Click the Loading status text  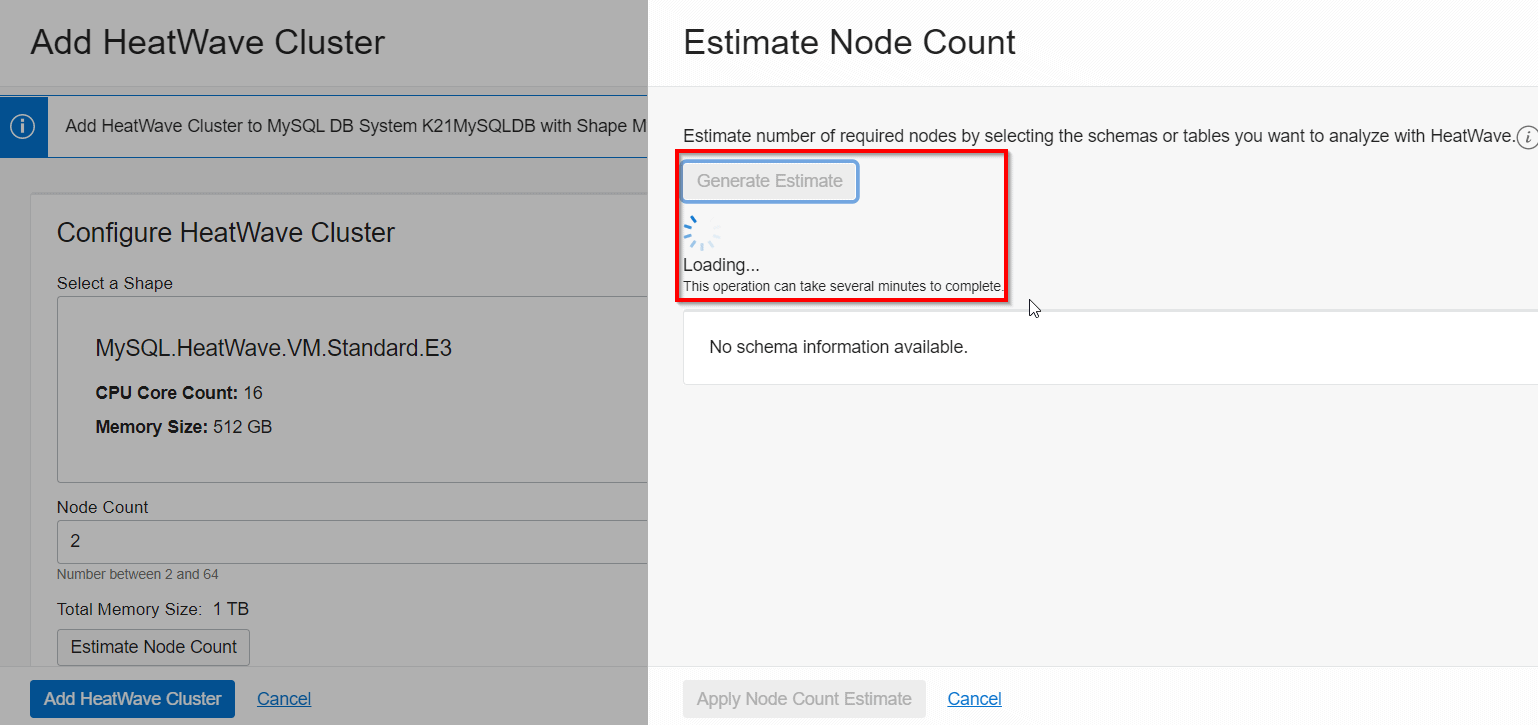click(x=721, y=264)
